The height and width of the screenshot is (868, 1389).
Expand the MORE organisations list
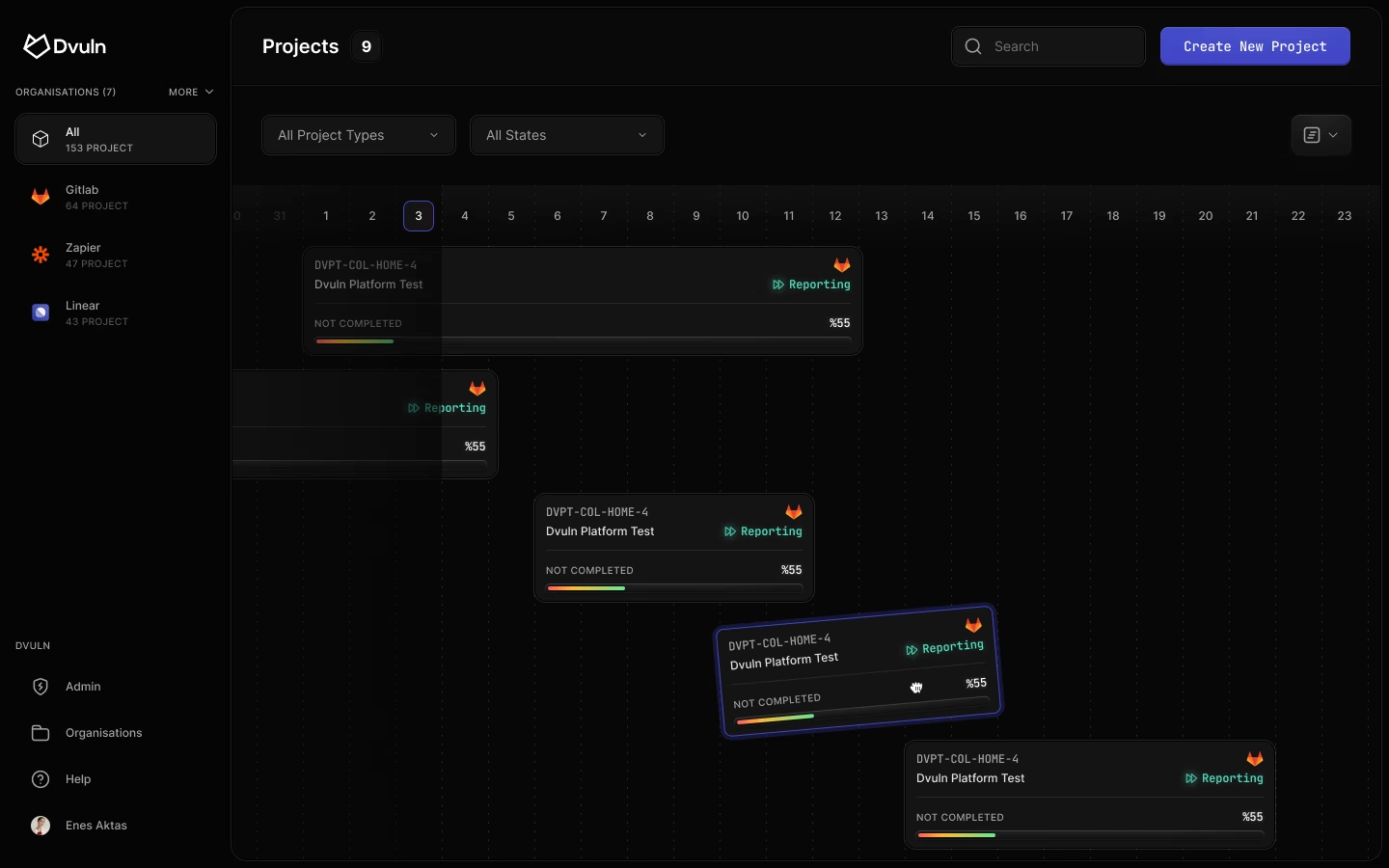pyautogui.click(x=191, y=93)
